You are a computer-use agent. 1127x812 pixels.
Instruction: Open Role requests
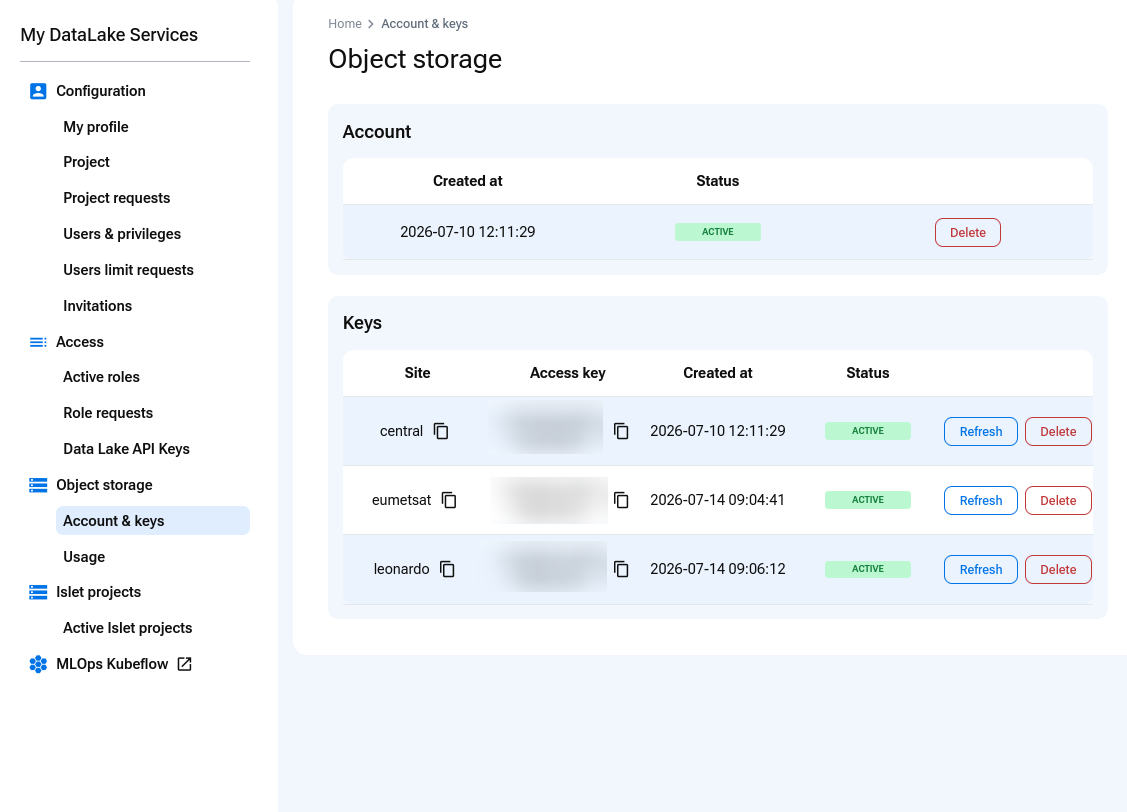[108, 413]
